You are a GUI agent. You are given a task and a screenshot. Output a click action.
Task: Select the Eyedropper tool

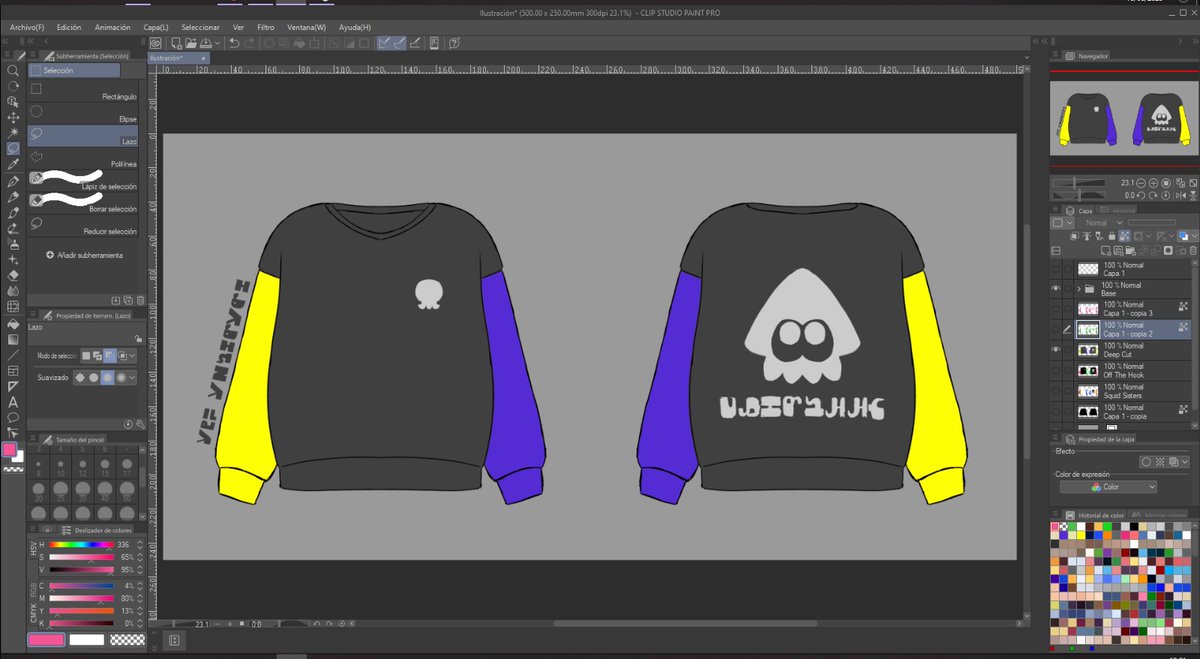point(13,163)
